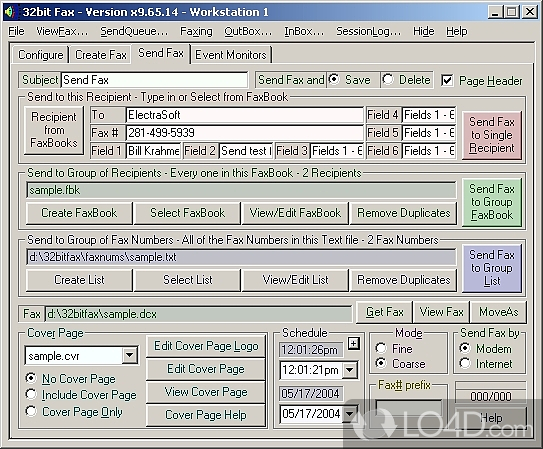Viewport: 543px width, 449px height.
Task: Open the schedule time 12:01:21pm dropdown
Action: tap(350, 370)
